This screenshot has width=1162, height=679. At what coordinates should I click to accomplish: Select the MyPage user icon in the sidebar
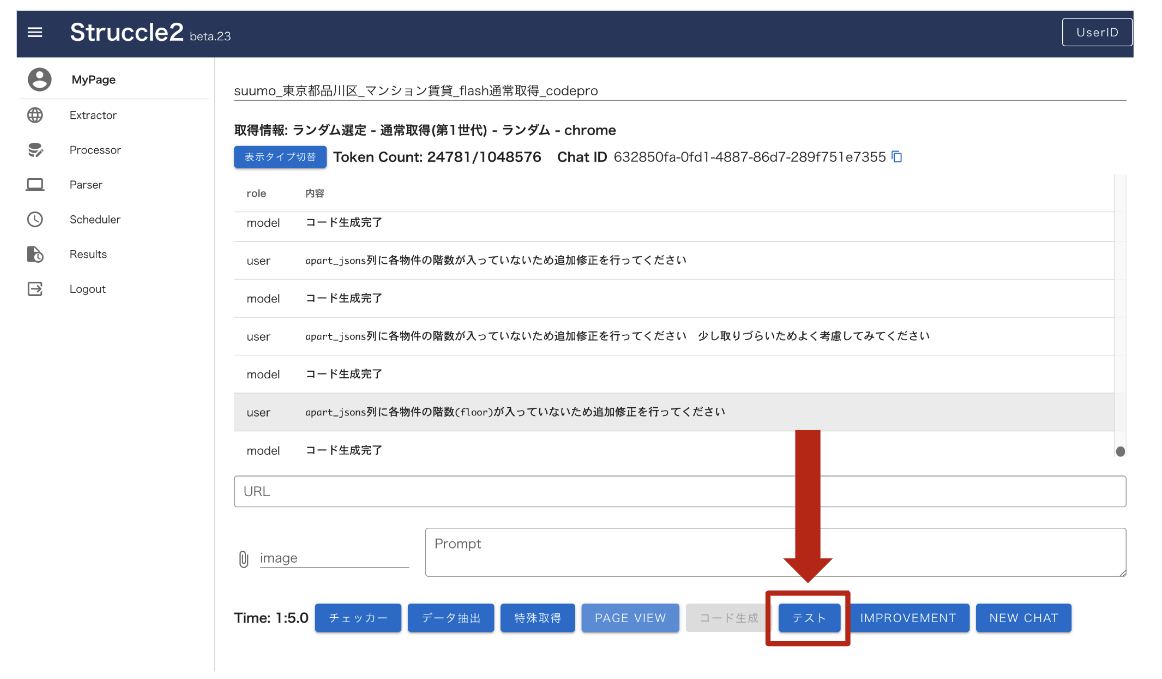click(x=39, y=79)
